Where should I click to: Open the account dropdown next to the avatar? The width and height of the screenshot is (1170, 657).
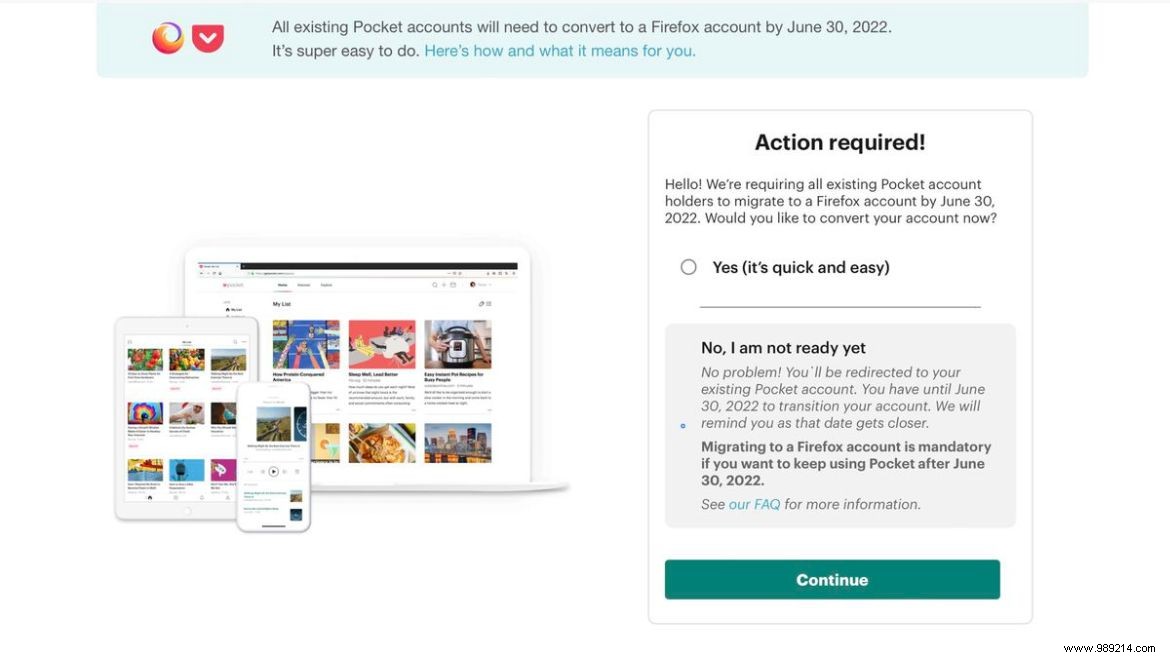tap(490, 285)
